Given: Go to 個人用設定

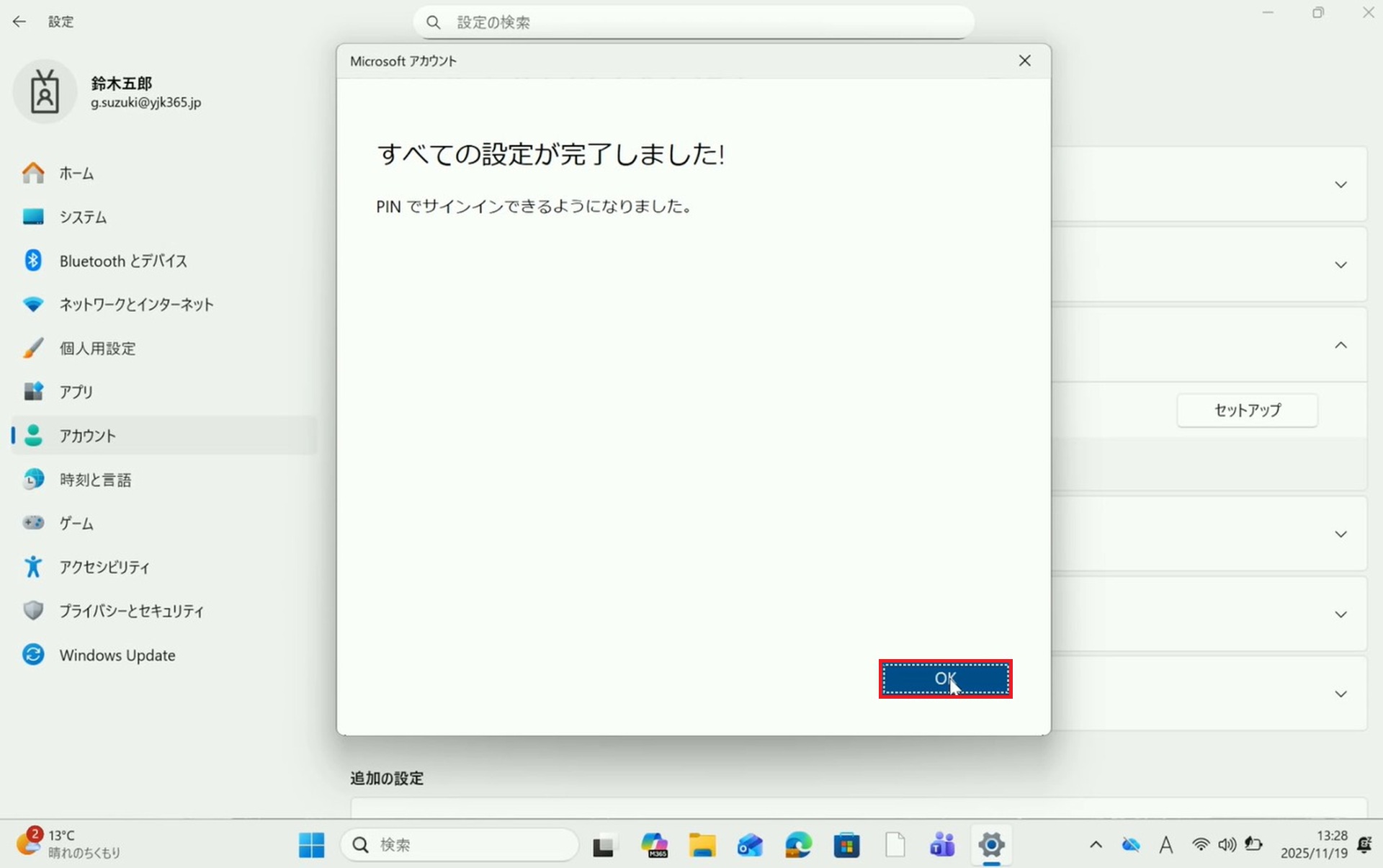Looking at the screenshot, I should pyautogui.click(x=97, y=349).
